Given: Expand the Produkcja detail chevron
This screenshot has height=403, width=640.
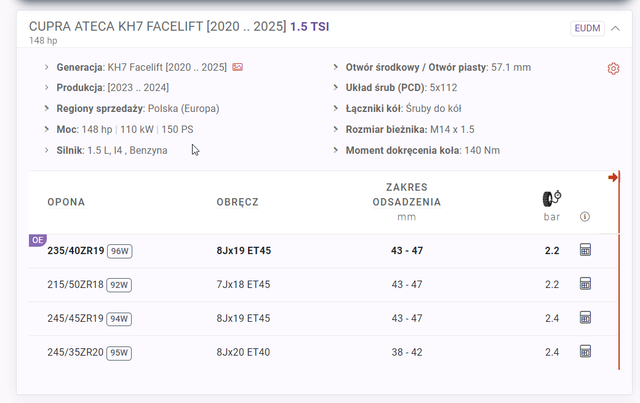Looking at the screenshot, I should coord(47,87).
